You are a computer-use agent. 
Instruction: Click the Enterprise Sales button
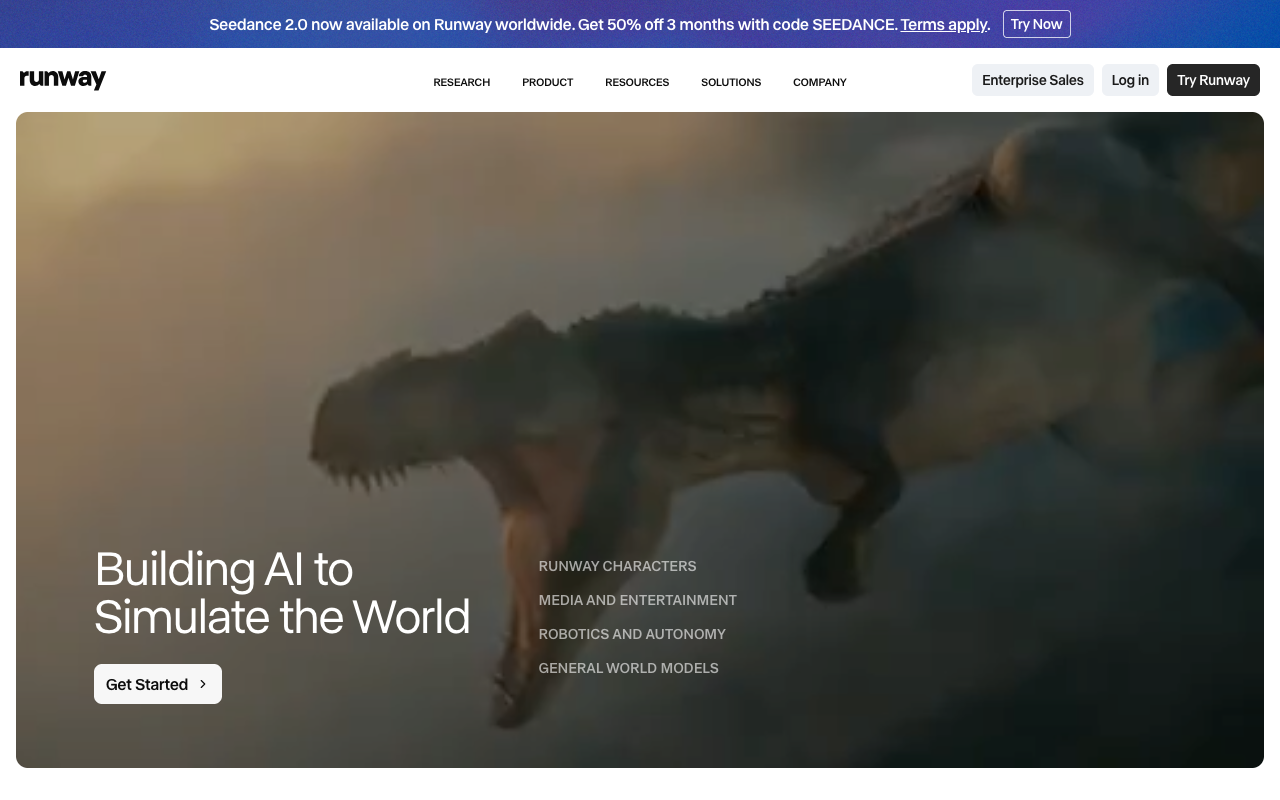point(1032,80)
